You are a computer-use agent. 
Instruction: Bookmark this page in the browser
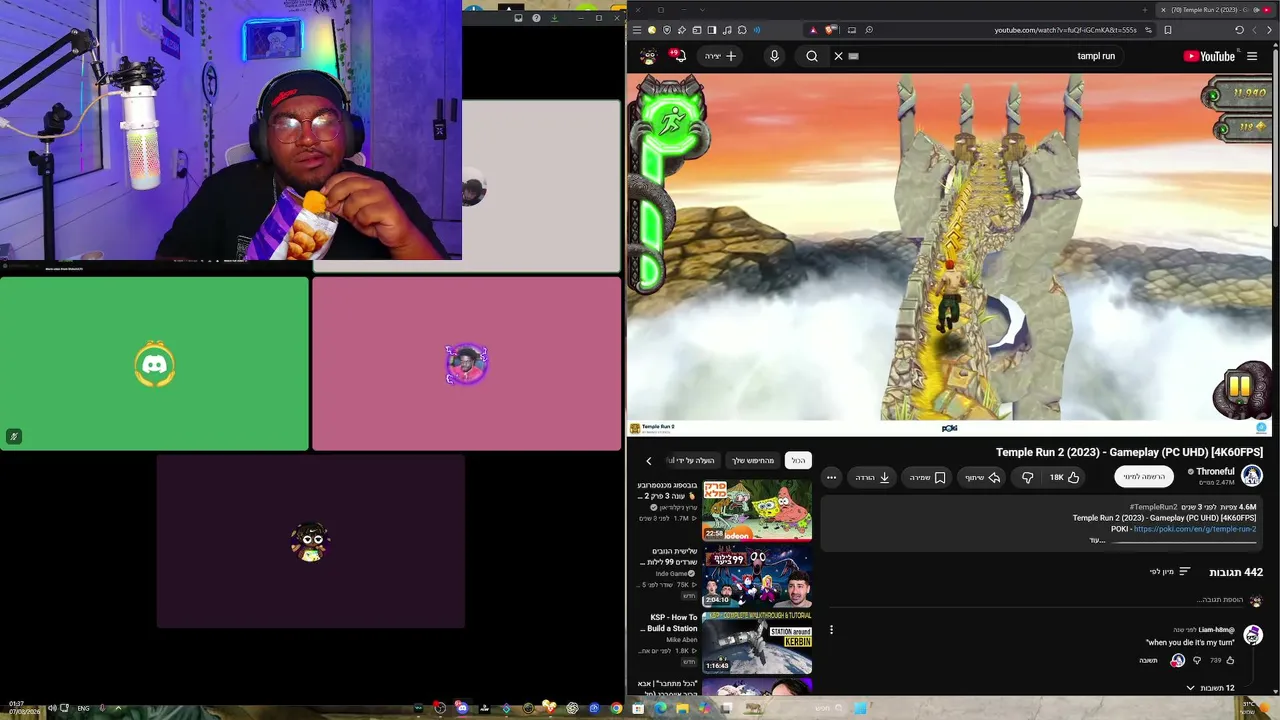[x=1167, y=30]
